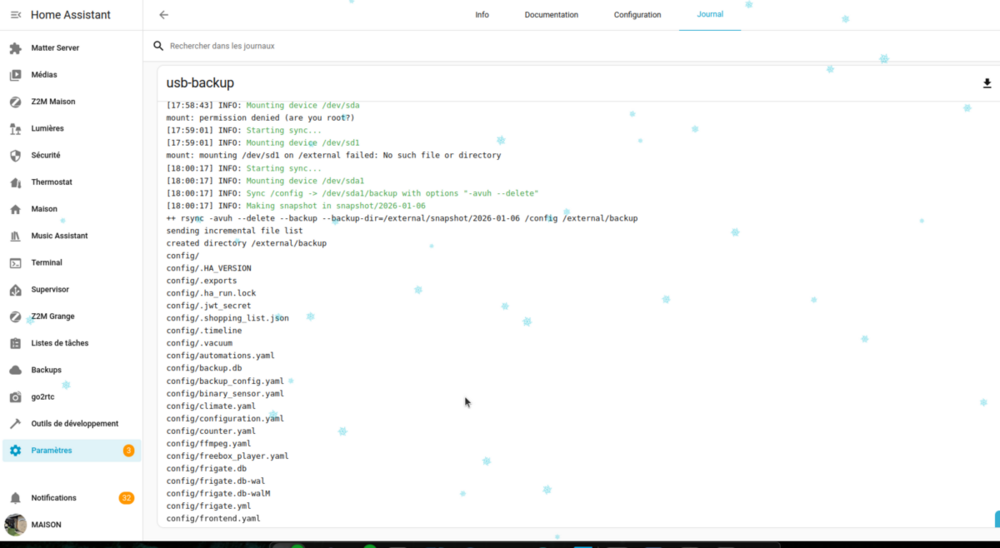Viewport: 1000px width, 548px height.
Task: Open the Configuration tab
Action: tap(637, 15)
